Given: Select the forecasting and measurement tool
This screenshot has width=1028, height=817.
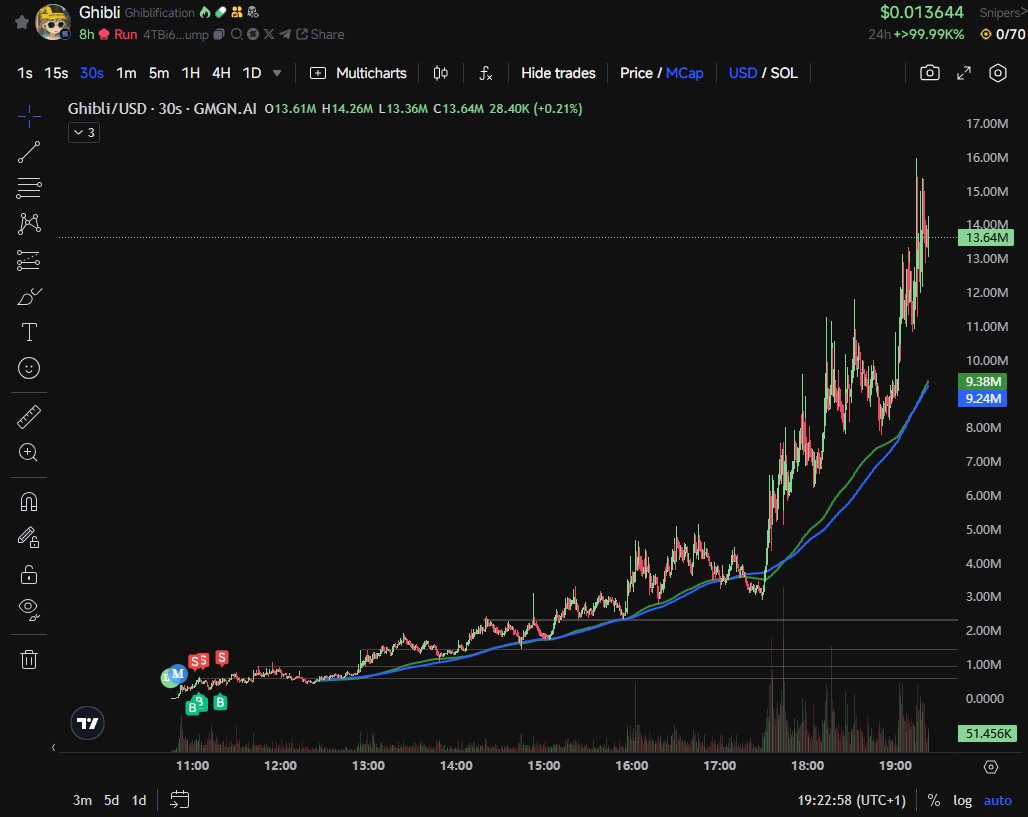Looking at the screenshot, I should coord(29,260).
